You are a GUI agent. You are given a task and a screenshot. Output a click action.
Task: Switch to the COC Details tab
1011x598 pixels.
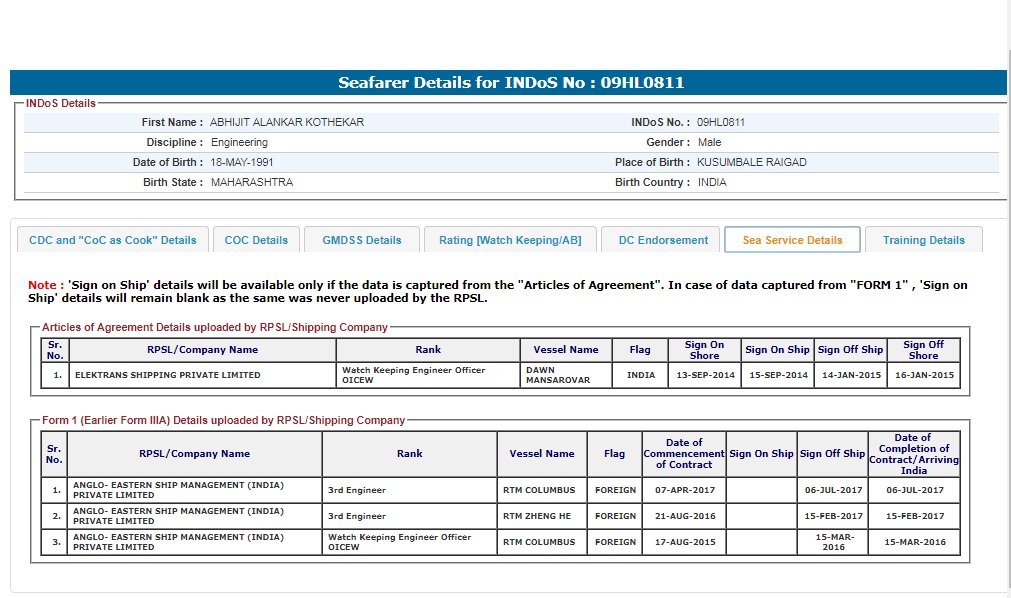pyautogui.click(x=256, y=240)
